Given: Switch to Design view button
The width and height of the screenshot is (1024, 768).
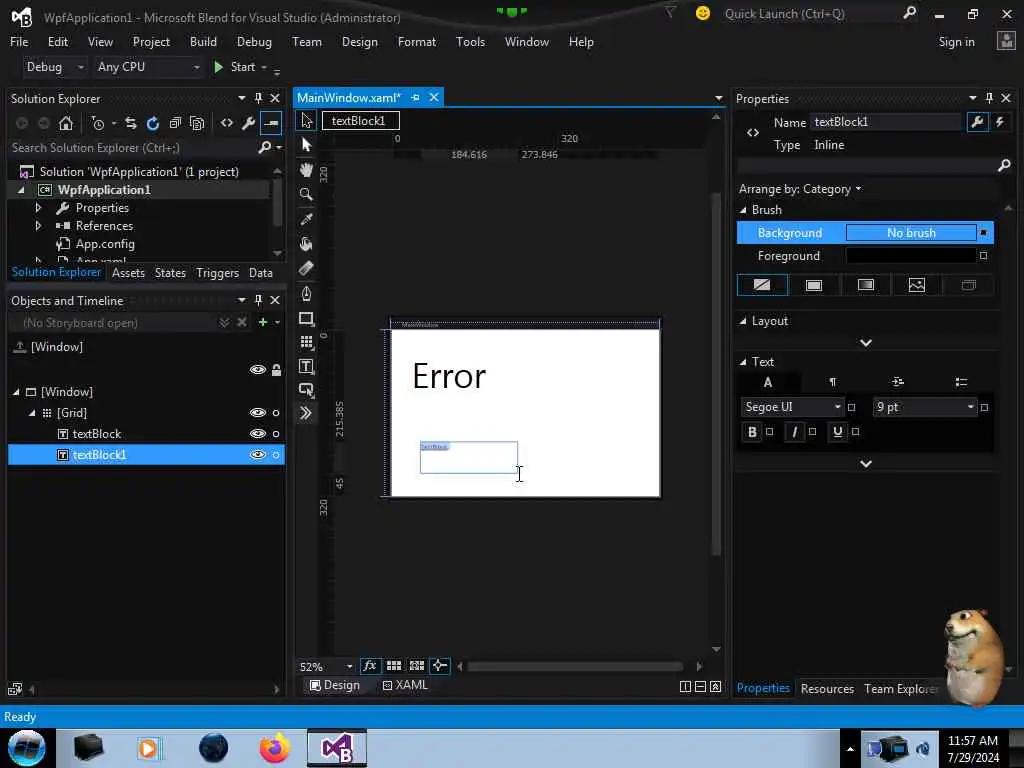Looking at the screenshot, I should click(334, 685).
